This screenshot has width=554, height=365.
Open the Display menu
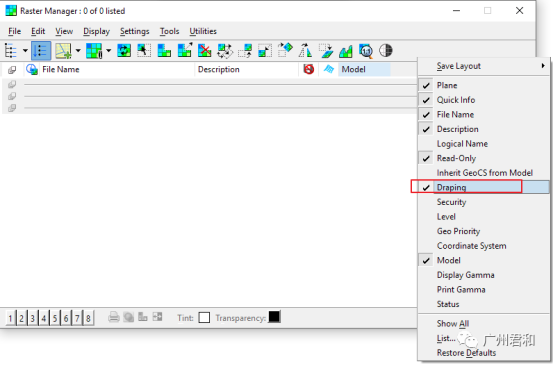(x=96, y=31)
